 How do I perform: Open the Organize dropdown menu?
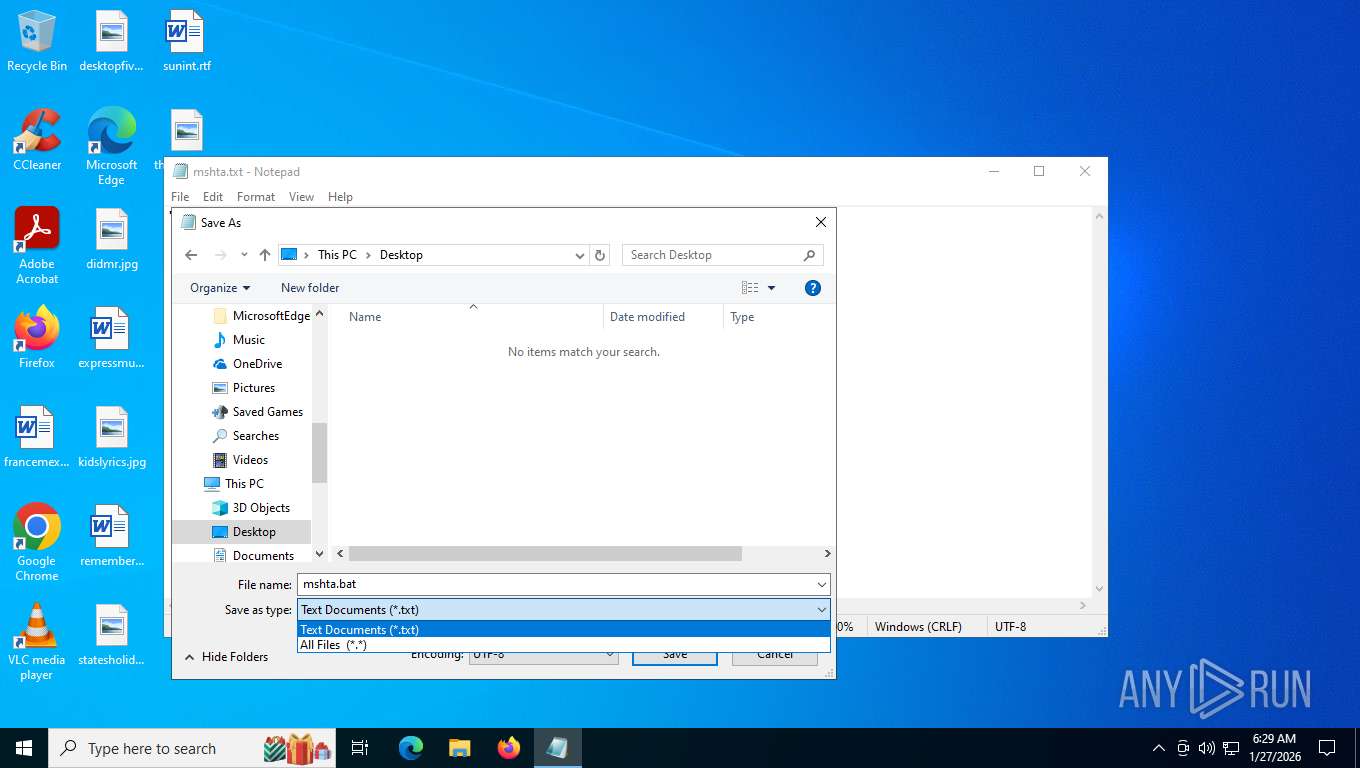(220, 288)
